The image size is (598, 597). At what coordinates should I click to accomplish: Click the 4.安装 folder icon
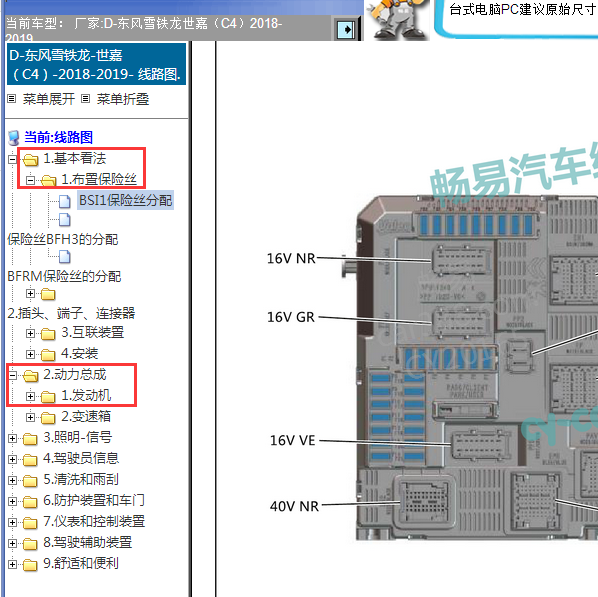pyautogui.click(x=48, y=355)
